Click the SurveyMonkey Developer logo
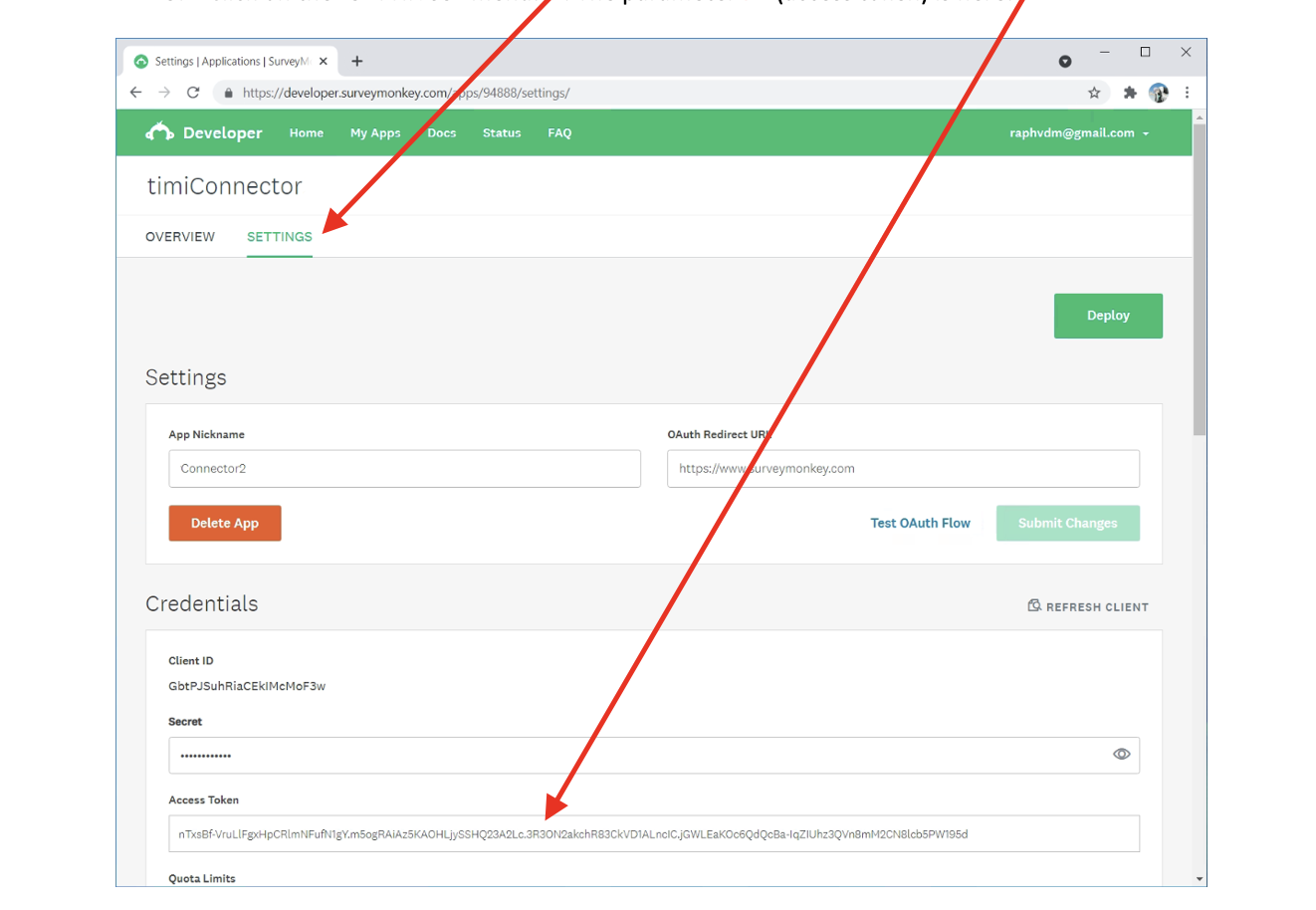Screen dimensions: 1316x910 pyautogui.click(x=204, y=132)
